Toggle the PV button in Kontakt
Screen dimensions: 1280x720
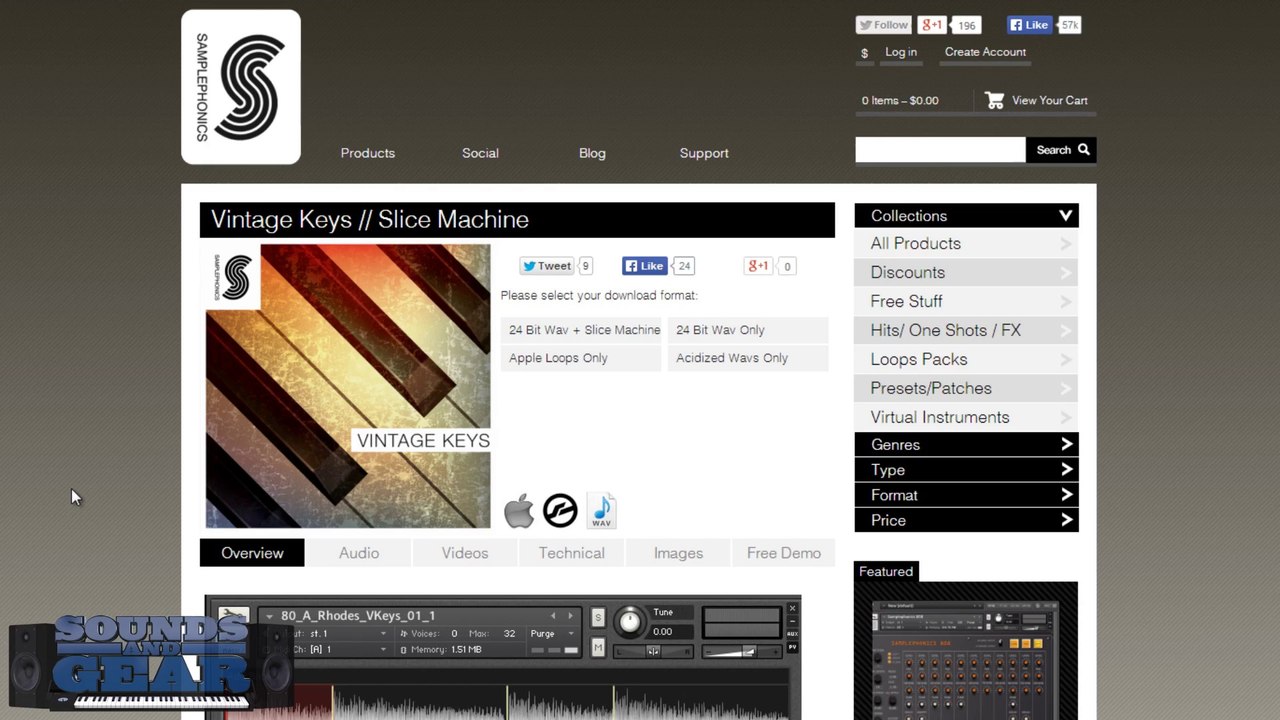(792, 647)
